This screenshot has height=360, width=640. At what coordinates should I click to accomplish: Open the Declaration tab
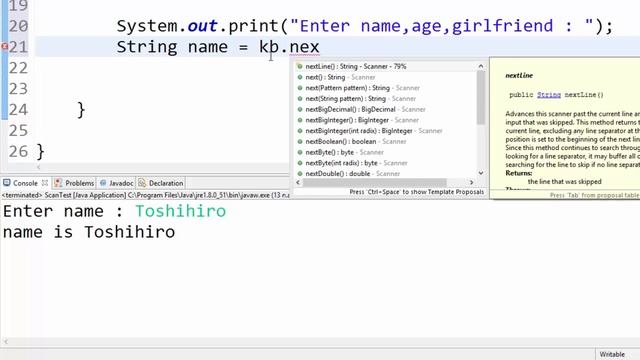point(161,183)
